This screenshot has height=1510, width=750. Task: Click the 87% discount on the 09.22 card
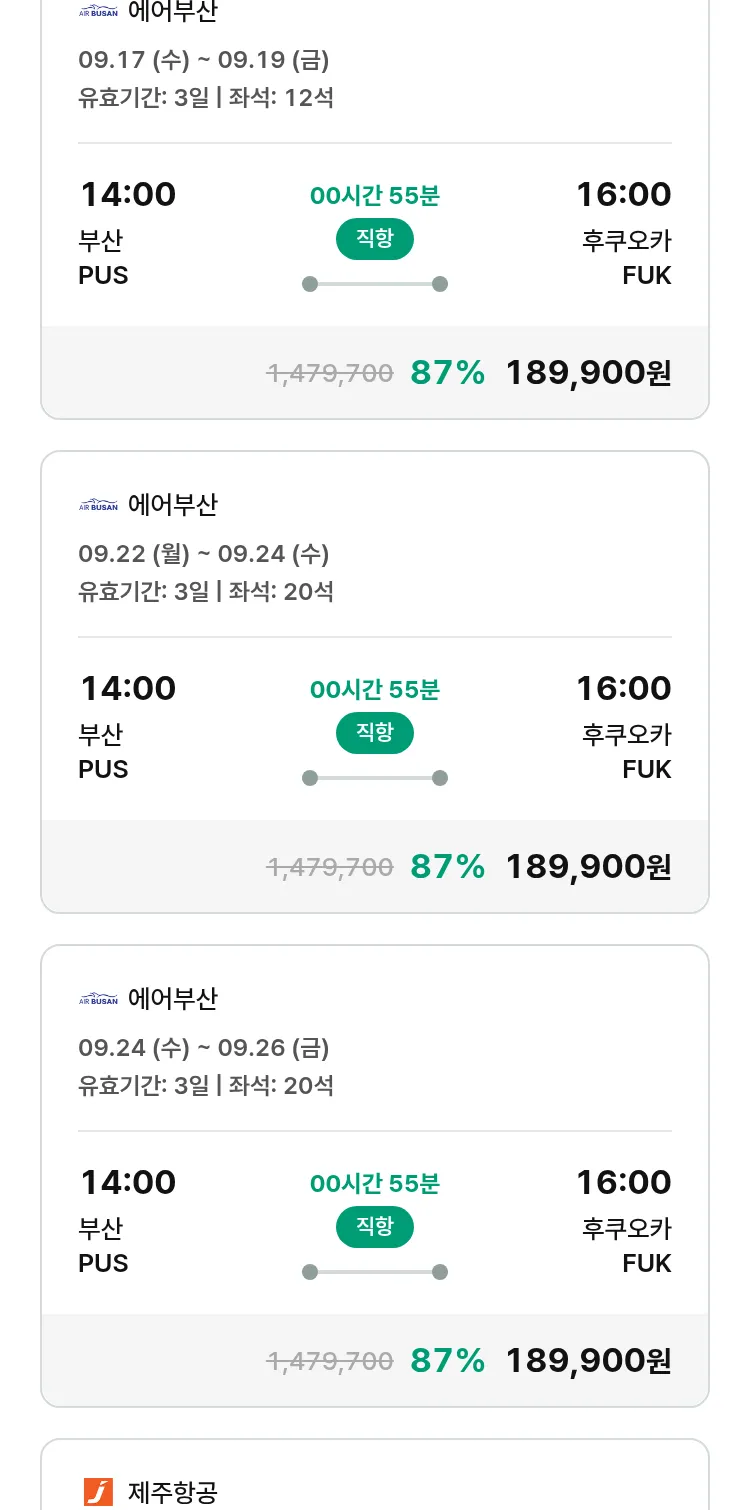click(447, 867)
